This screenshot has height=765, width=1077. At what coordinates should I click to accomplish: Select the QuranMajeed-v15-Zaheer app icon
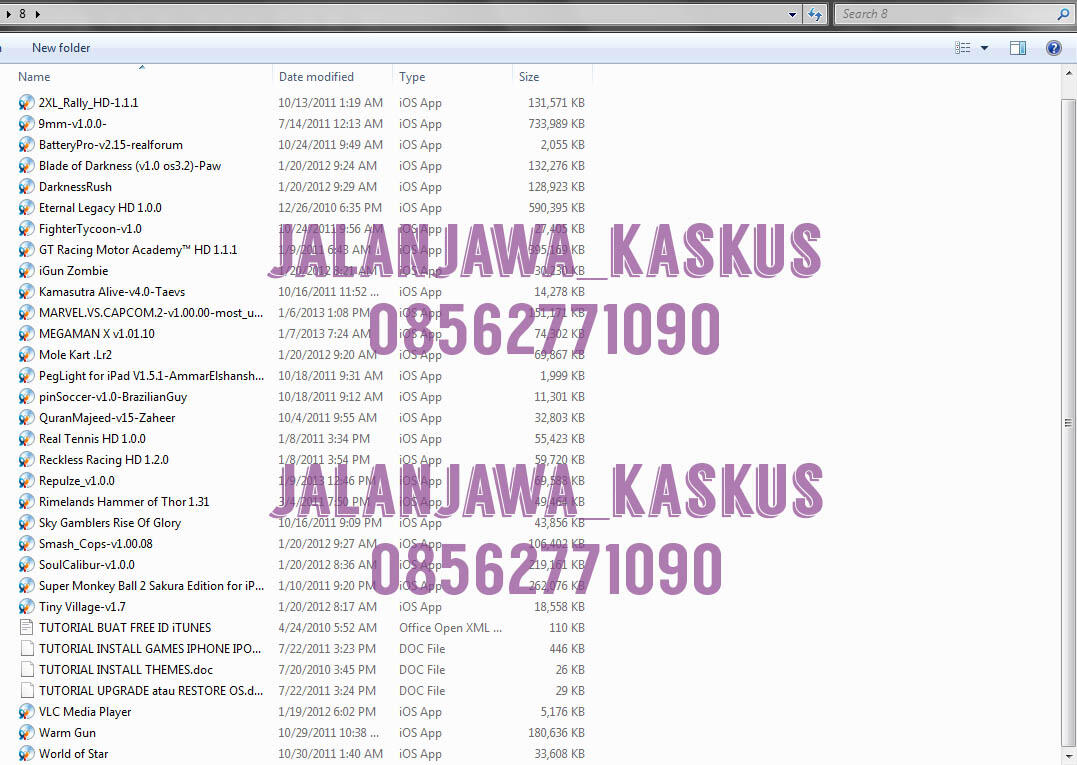click(26, 418)
